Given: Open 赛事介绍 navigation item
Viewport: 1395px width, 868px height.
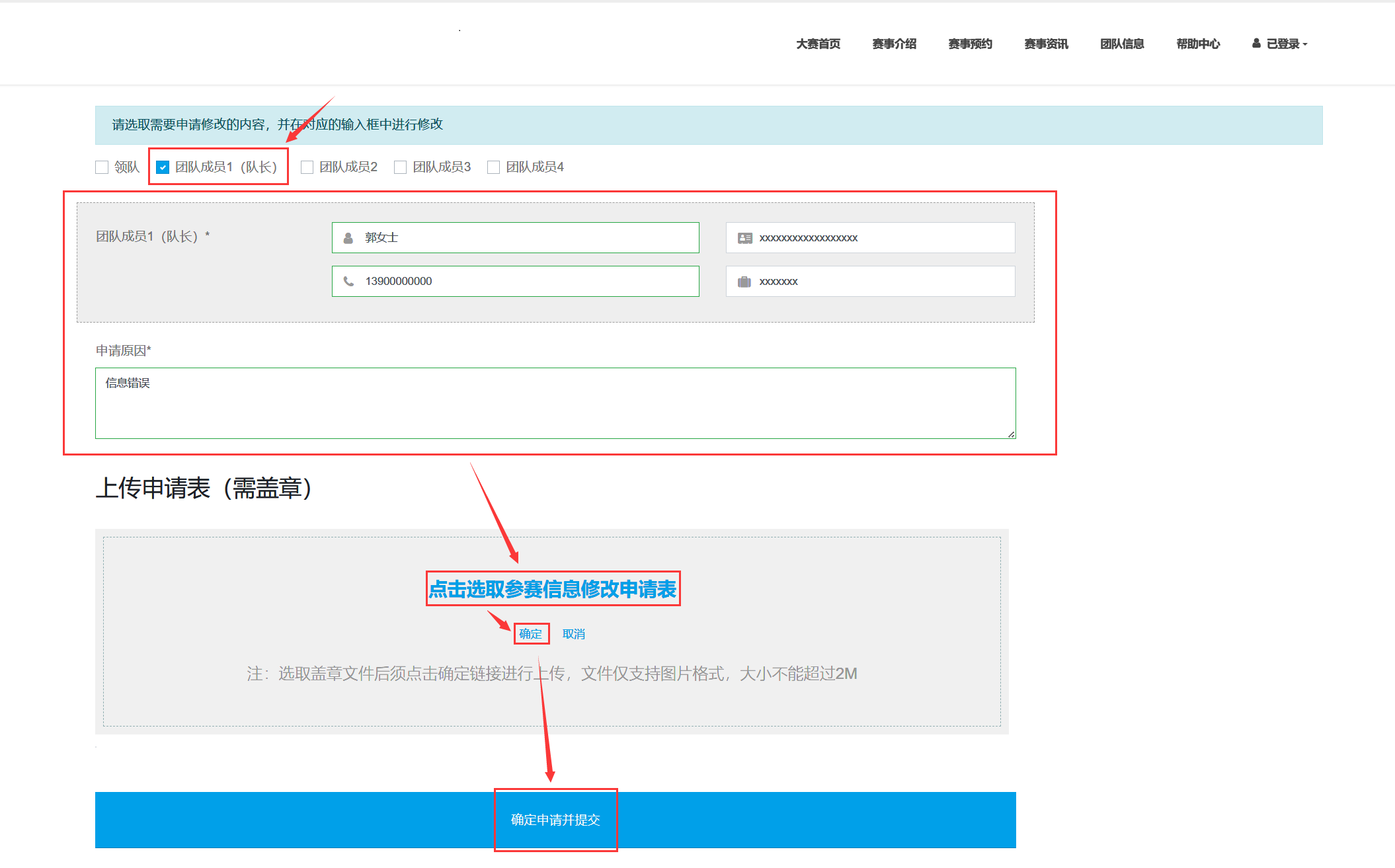Looking at the screenshot, I should 894,44.
